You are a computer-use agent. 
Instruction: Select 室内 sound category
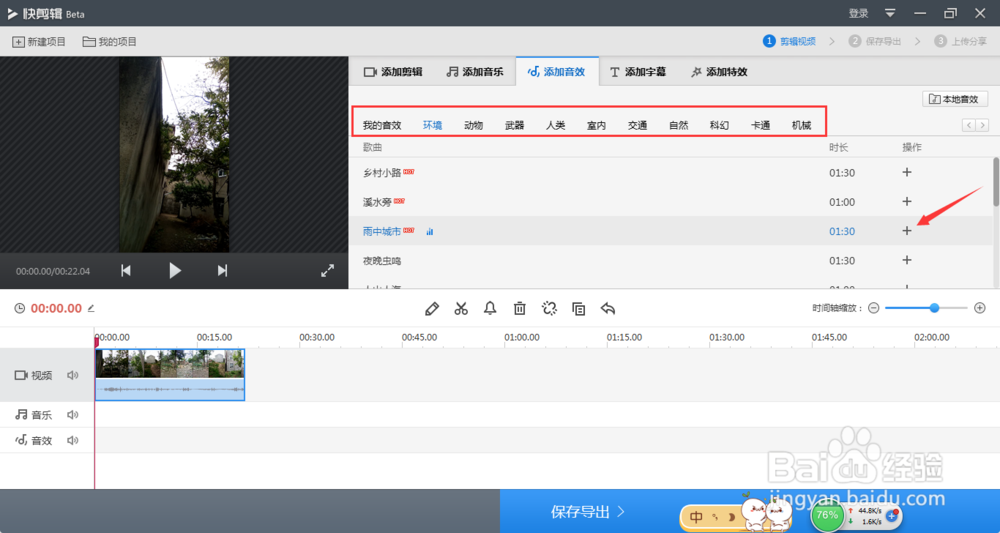(596, 126)
